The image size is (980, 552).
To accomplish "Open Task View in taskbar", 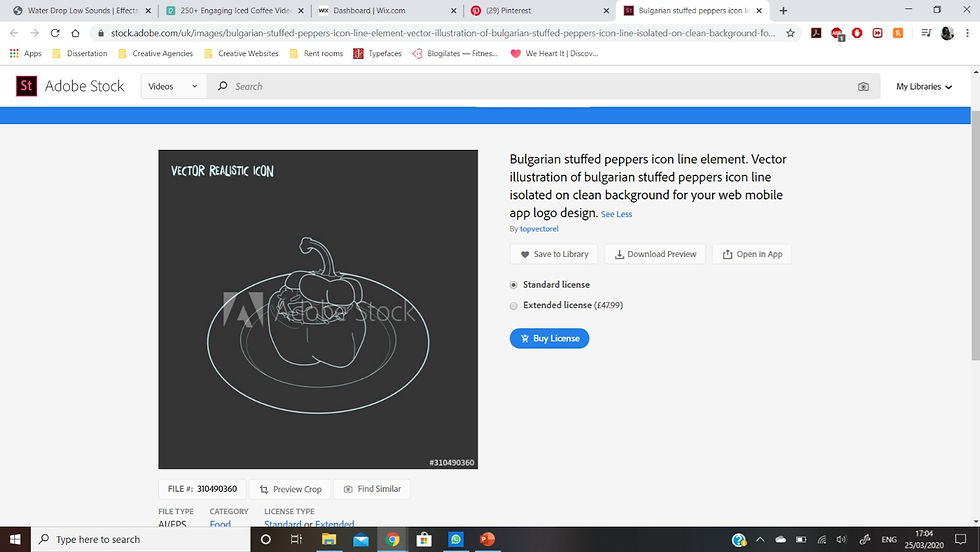I will point(296,539).
